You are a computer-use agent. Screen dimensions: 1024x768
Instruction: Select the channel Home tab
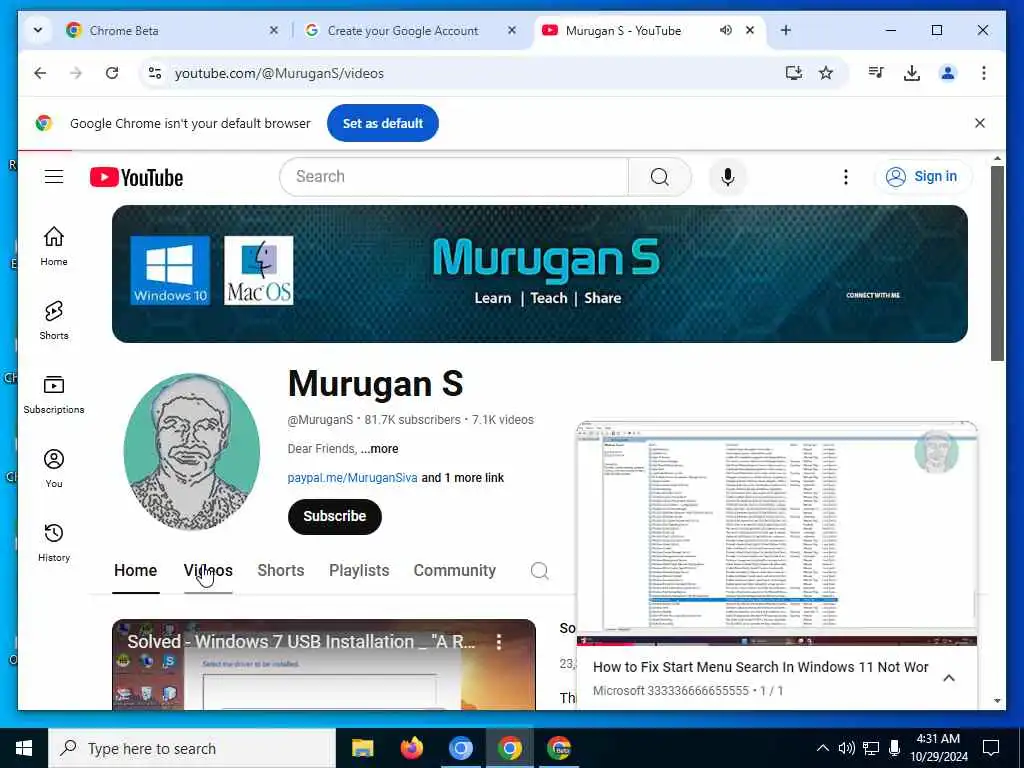pyautogui.click(x=135, y=571)
